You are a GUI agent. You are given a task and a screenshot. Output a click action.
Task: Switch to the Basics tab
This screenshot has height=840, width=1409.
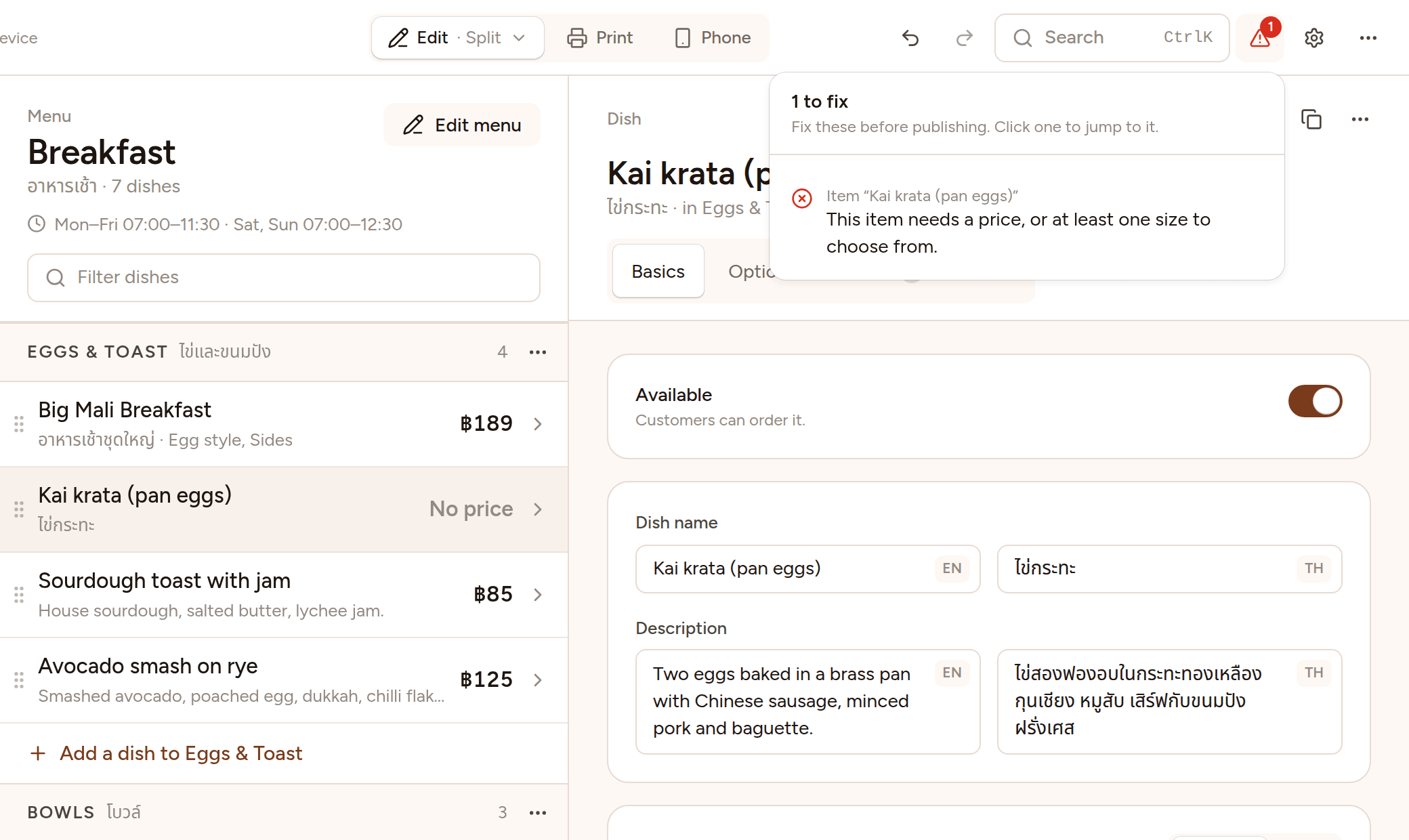click(x=658, y=272)
